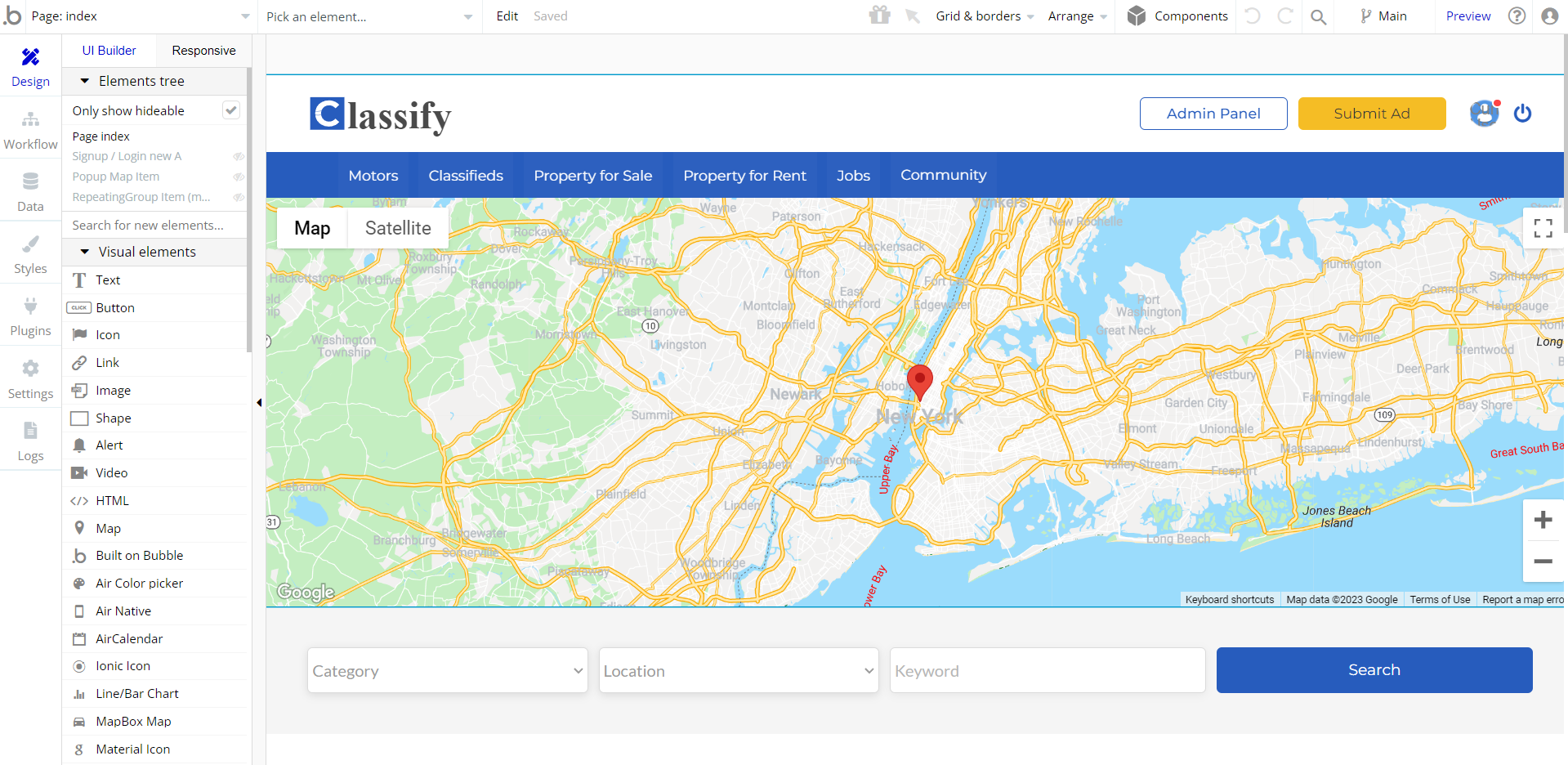Switch to the UI Builder tab
The image size is (1568, 765).
pos(109,51)
